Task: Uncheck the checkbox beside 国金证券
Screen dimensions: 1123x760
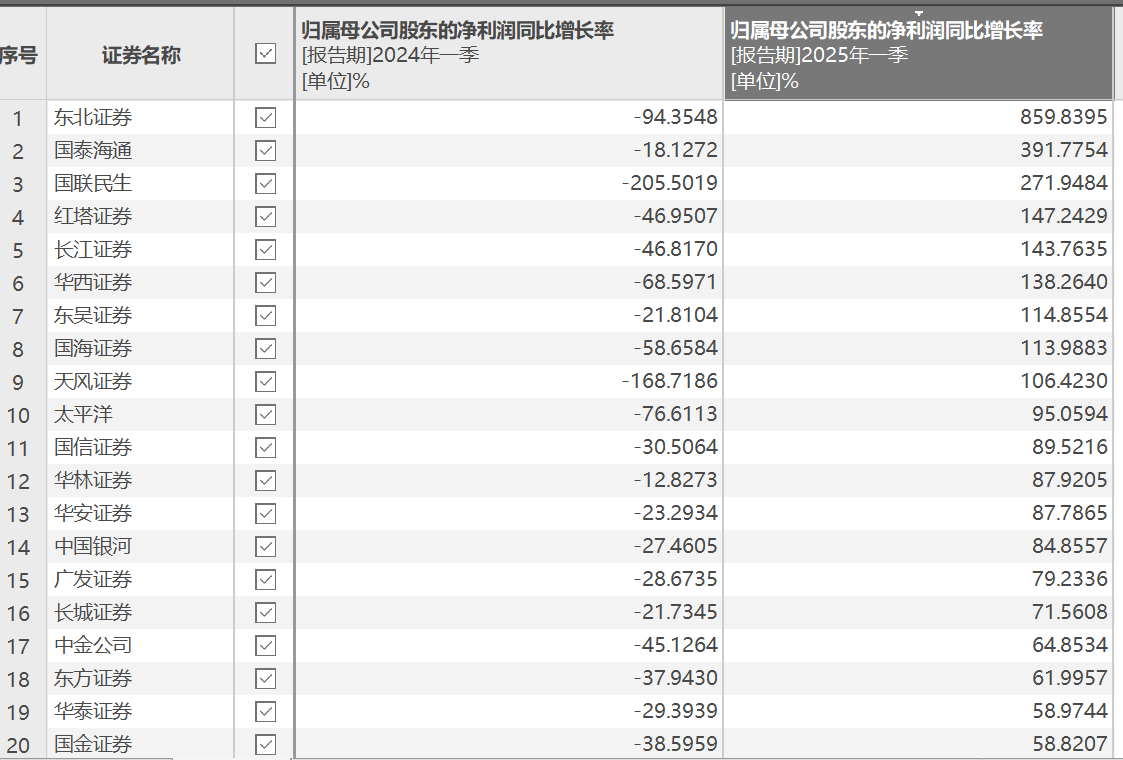Action: [x=264, y=744]
